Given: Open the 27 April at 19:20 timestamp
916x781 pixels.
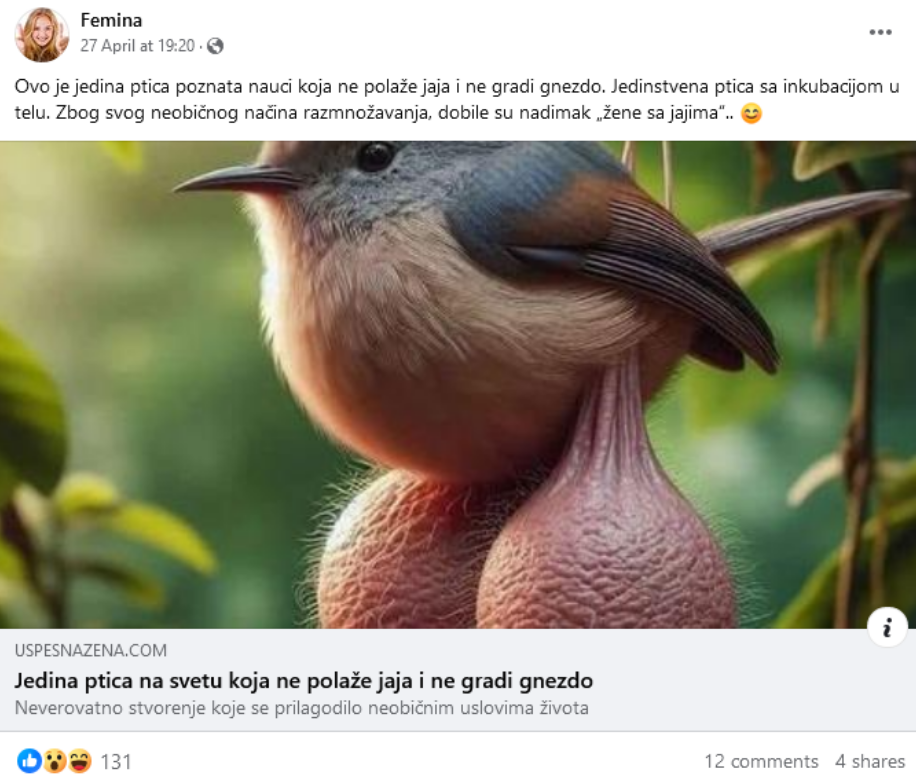Looking at the screenshot, I should tap(137, 46).
